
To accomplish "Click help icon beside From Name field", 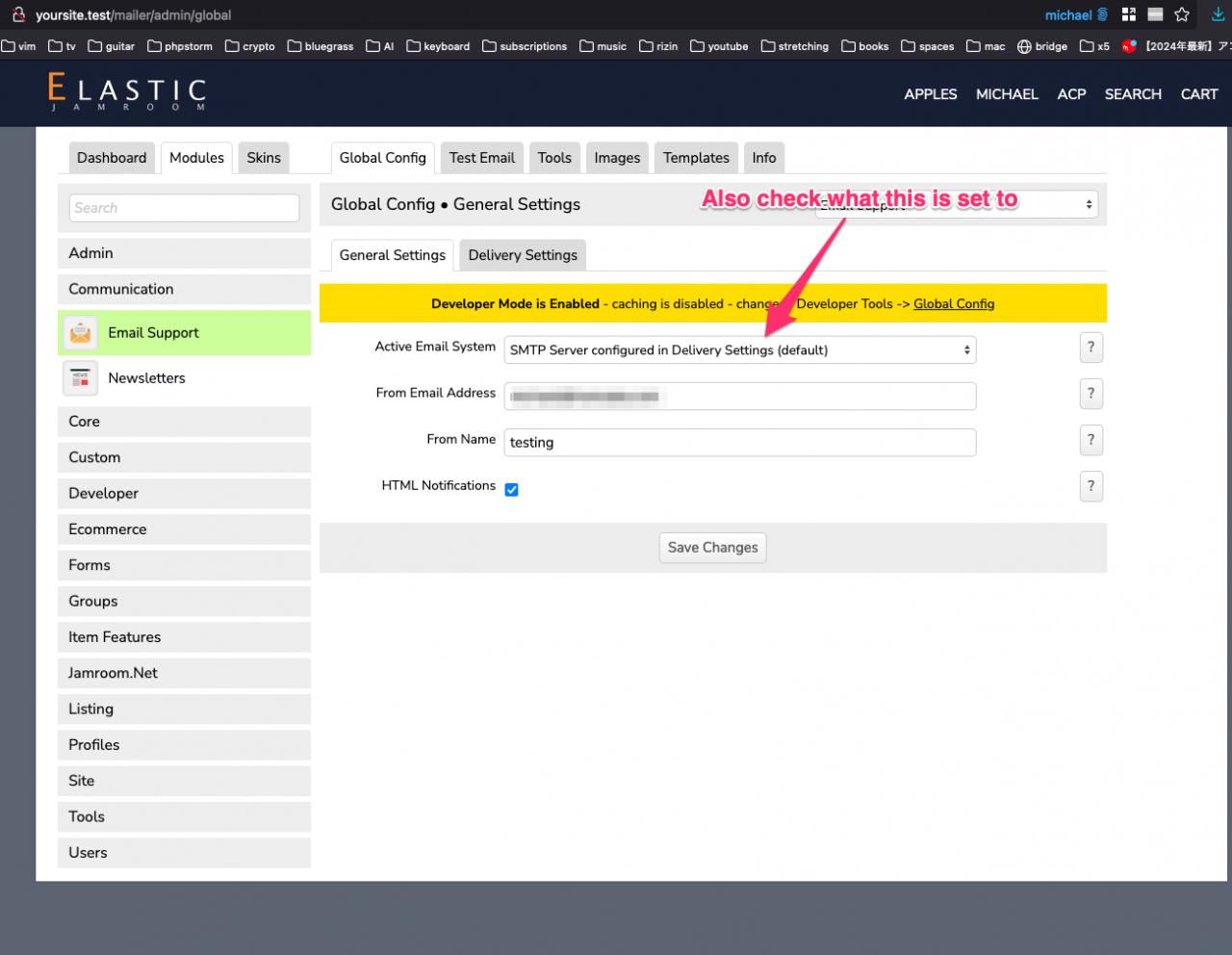I will click(1091, 440).
